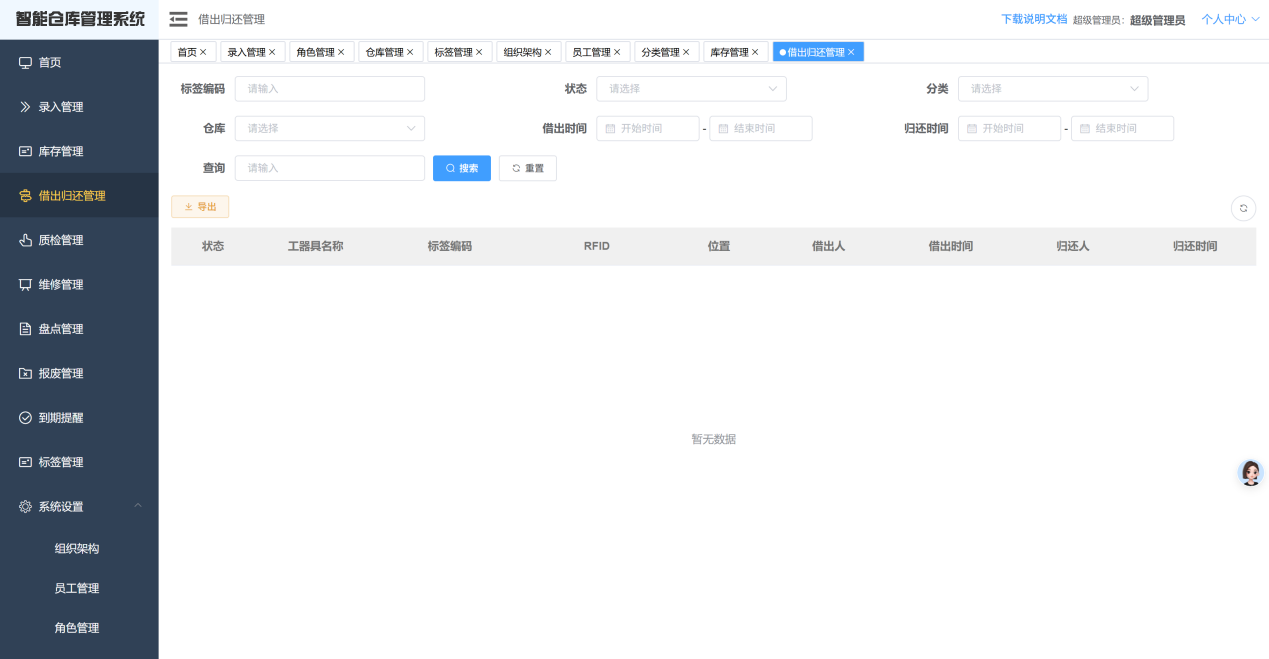
Task: Open 报废管理 via its sidebar icon
Action: (25, 373)
